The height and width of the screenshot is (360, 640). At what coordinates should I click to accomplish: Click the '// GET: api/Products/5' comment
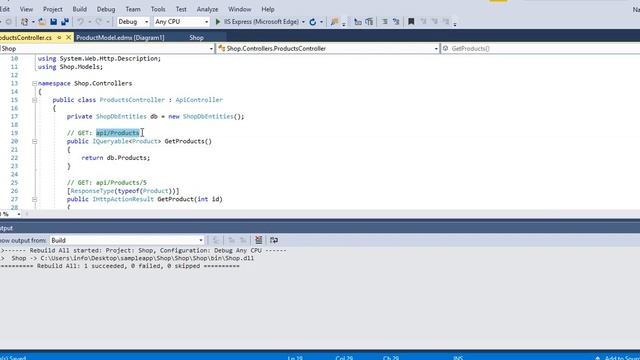coord(107,182)
